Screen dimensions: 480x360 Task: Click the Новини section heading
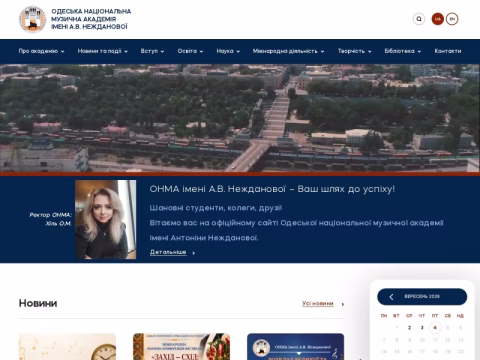pos(38,303)
